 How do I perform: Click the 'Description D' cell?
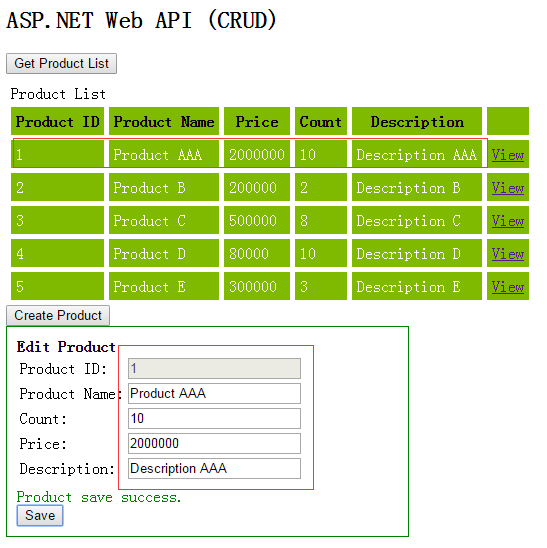coord(417,253)
